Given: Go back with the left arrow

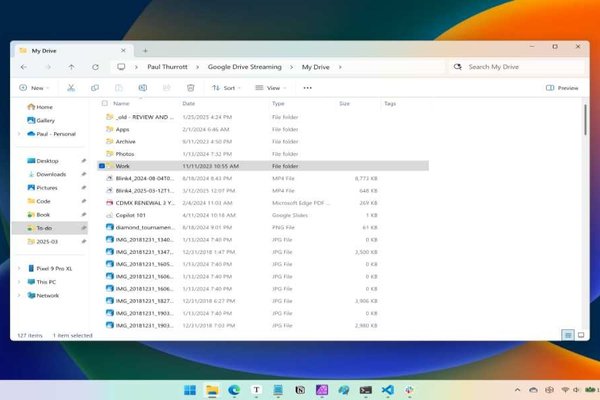Looking at the screenshot, I should (24, 67).
